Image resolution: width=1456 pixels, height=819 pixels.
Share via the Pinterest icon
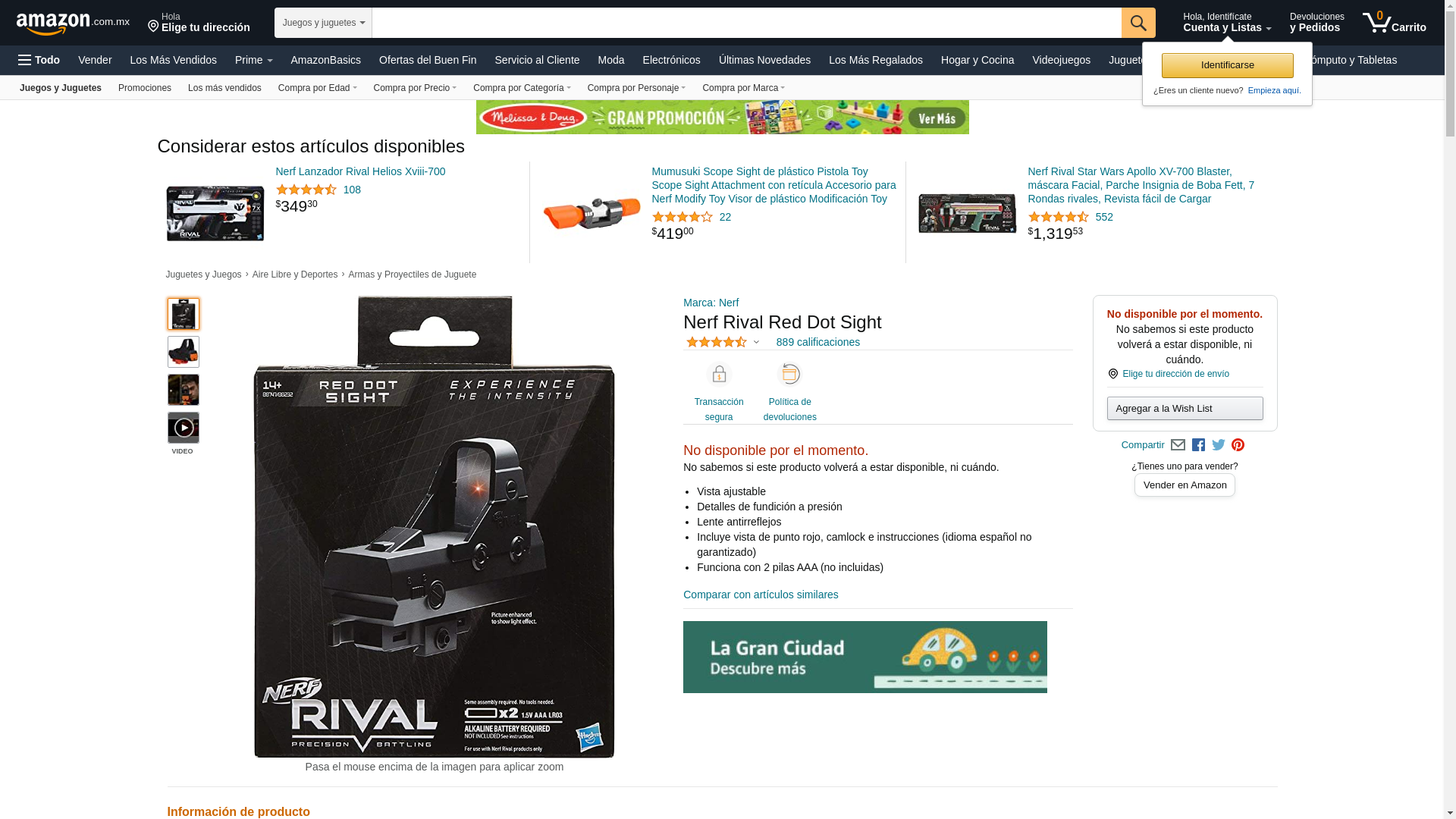[1238, 445]
